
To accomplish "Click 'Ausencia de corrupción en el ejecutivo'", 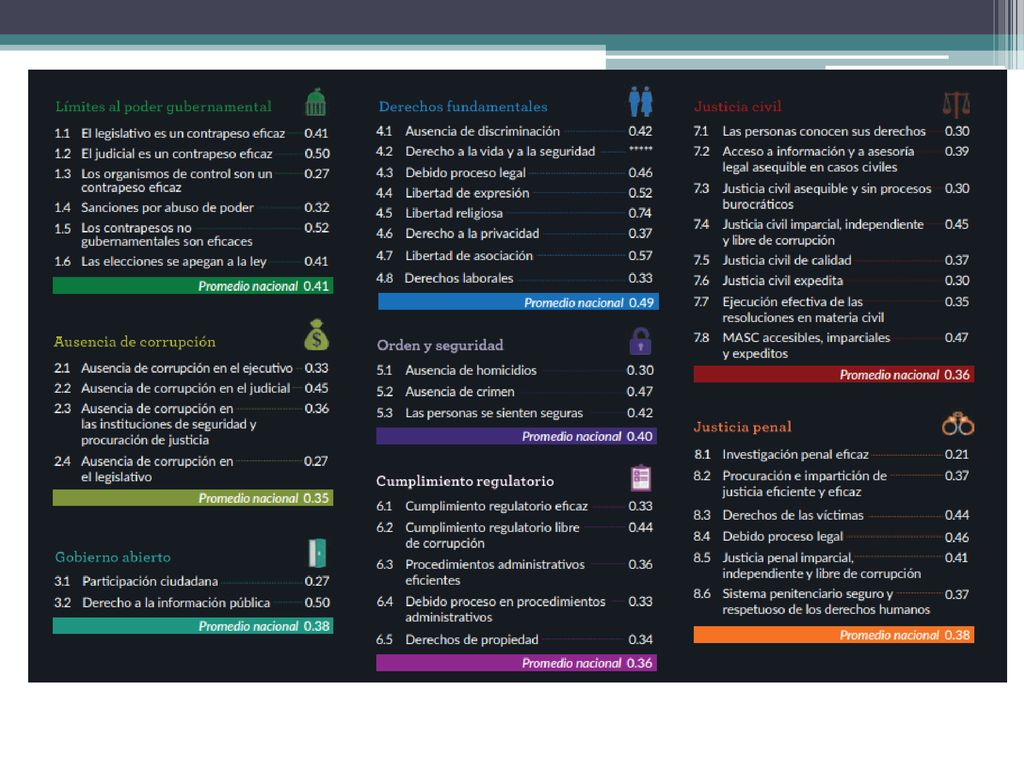I will (x=187, y=368).
